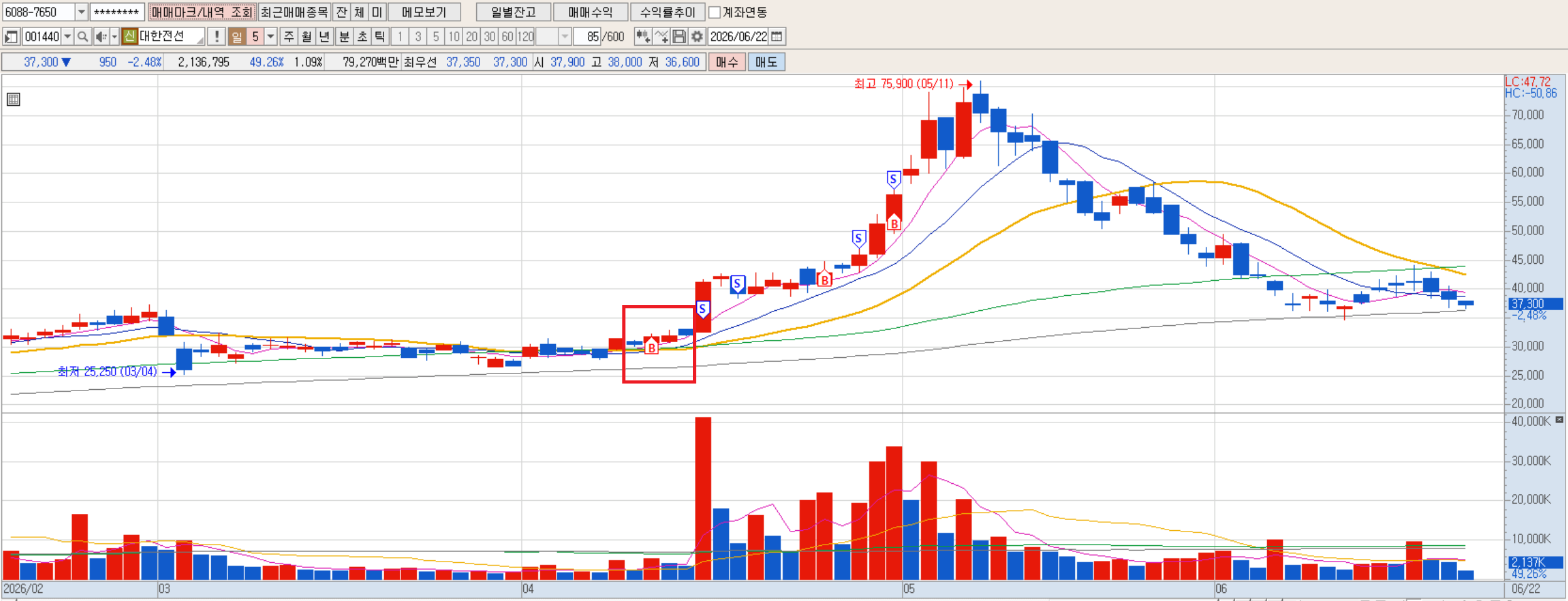Click the 매매마크/내역 조회 button

202,12
